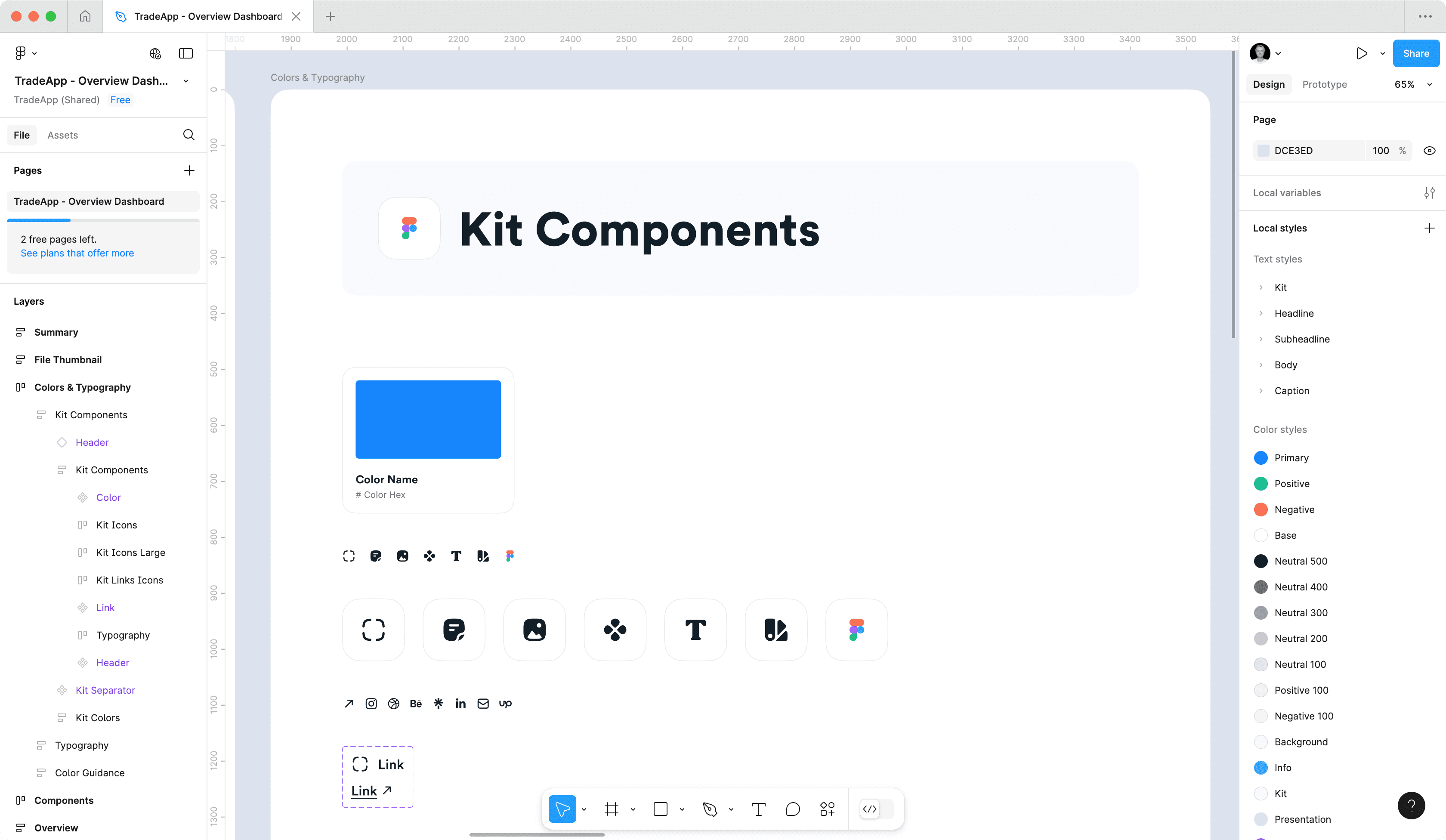Select the TradeApp - Overview Dashboard file tab
1446x840 pixels.
pos(208,16)
